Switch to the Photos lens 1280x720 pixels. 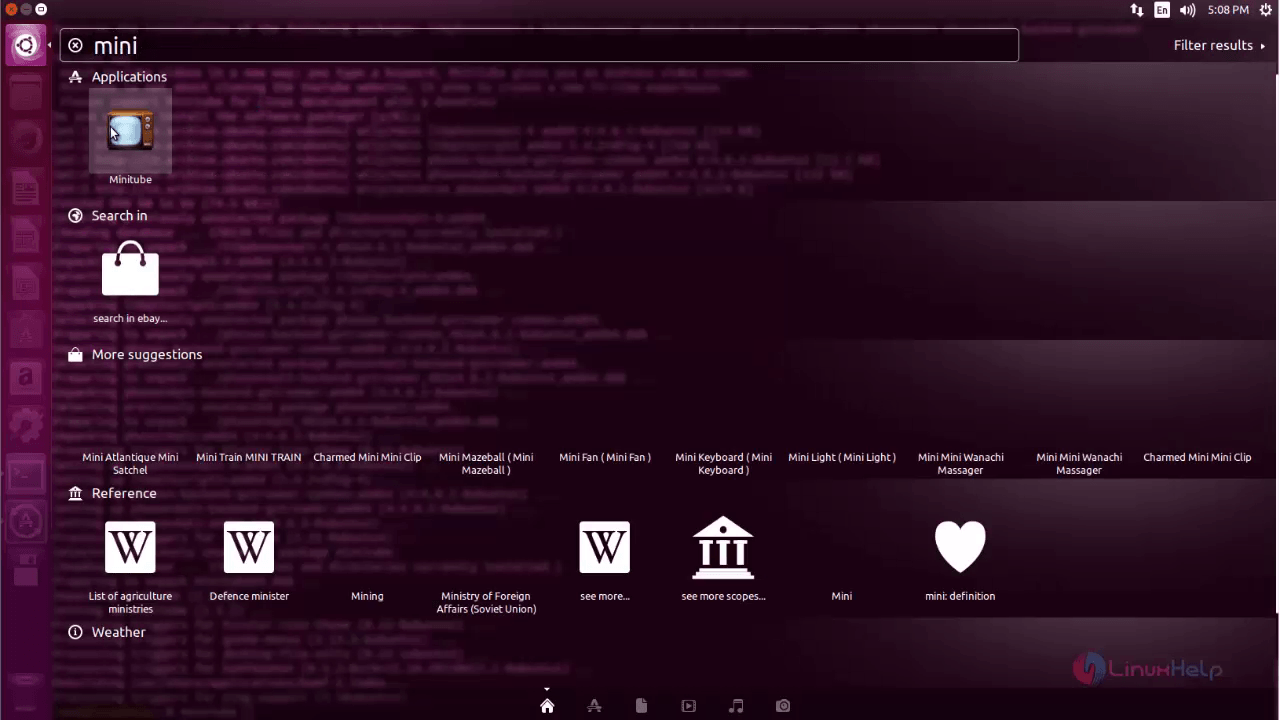pyautogui.click(x=783, y=706)
